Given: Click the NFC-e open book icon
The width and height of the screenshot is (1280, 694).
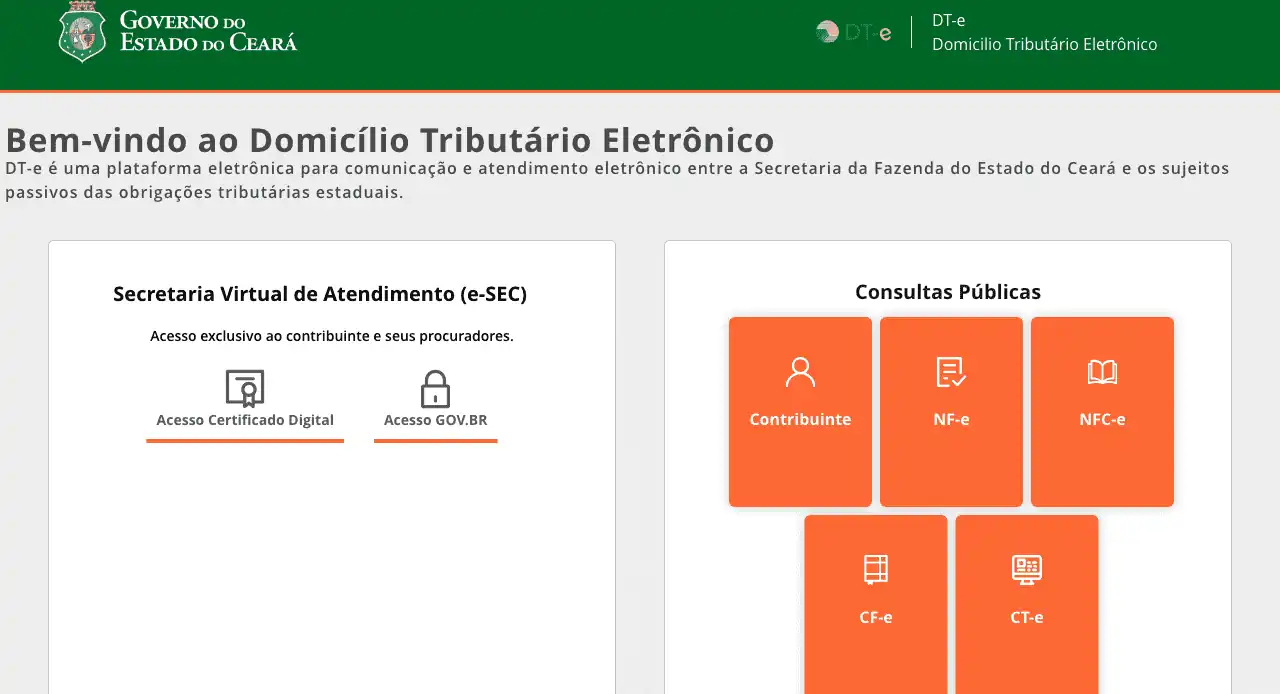Looking at the screenshot, I should coord(1102,373).
